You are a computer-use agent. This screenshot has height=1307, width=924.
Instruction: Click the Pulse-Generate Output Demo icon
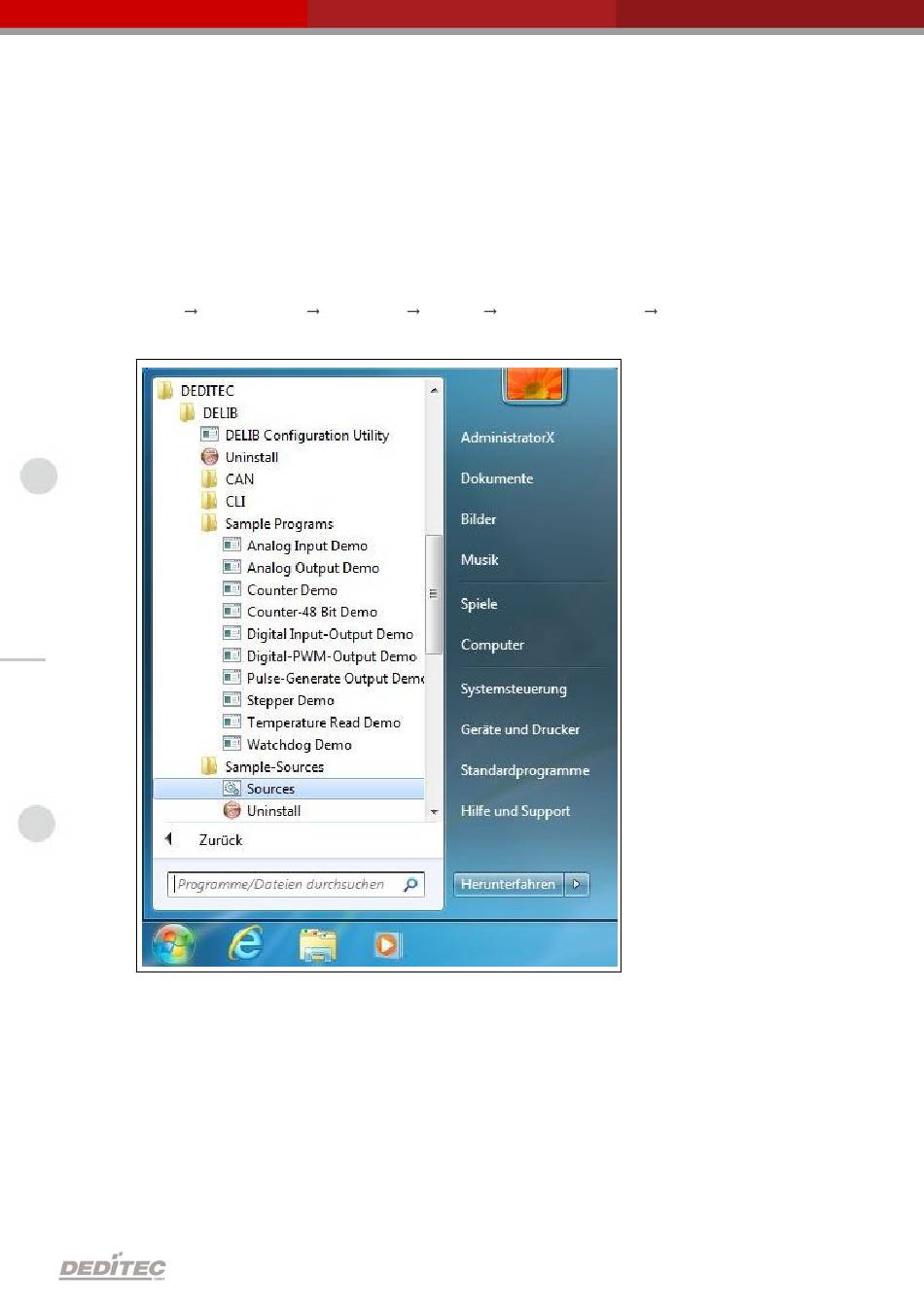231,678
